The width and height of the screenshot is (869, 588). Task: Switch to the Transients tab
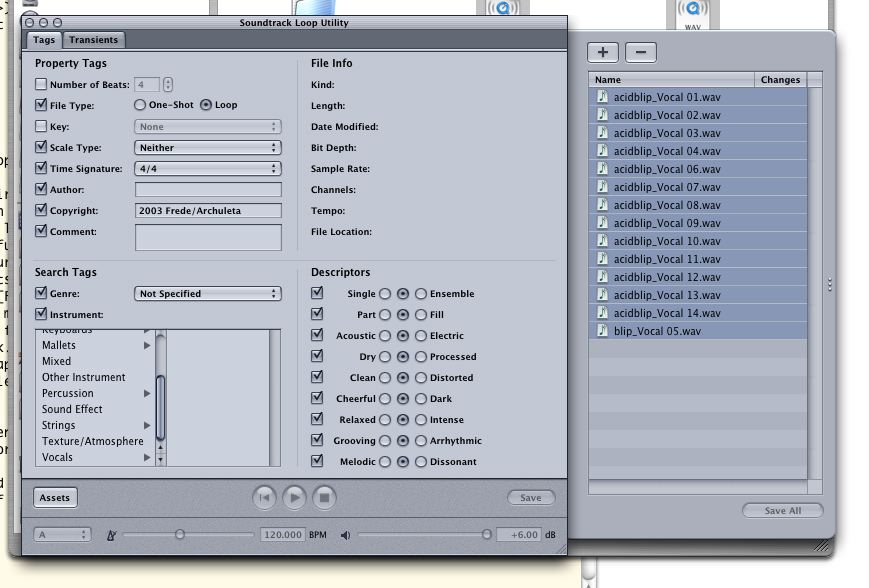point(94,40)
